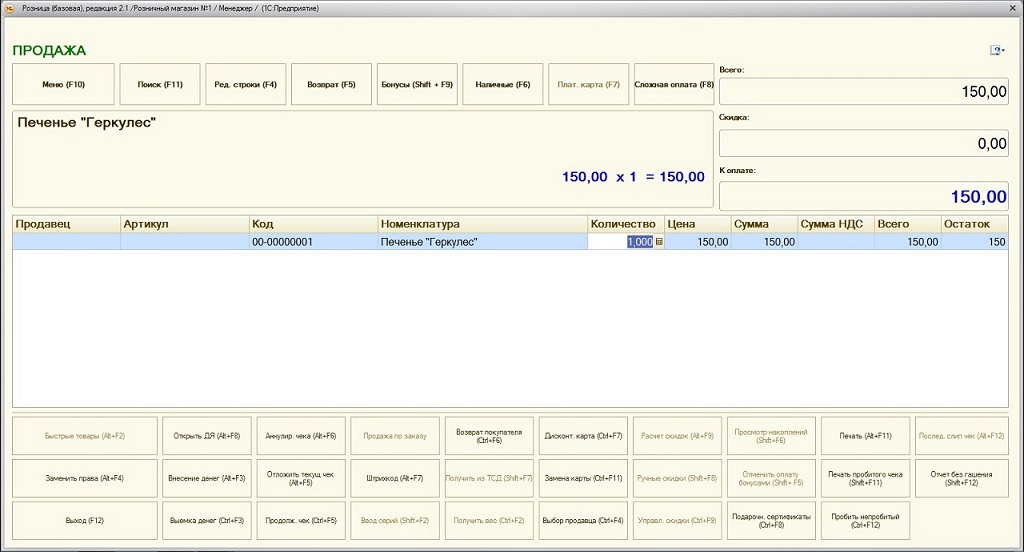Click the Скидка amount field
The image size is (1024, 552).
[x=863, y=143]
